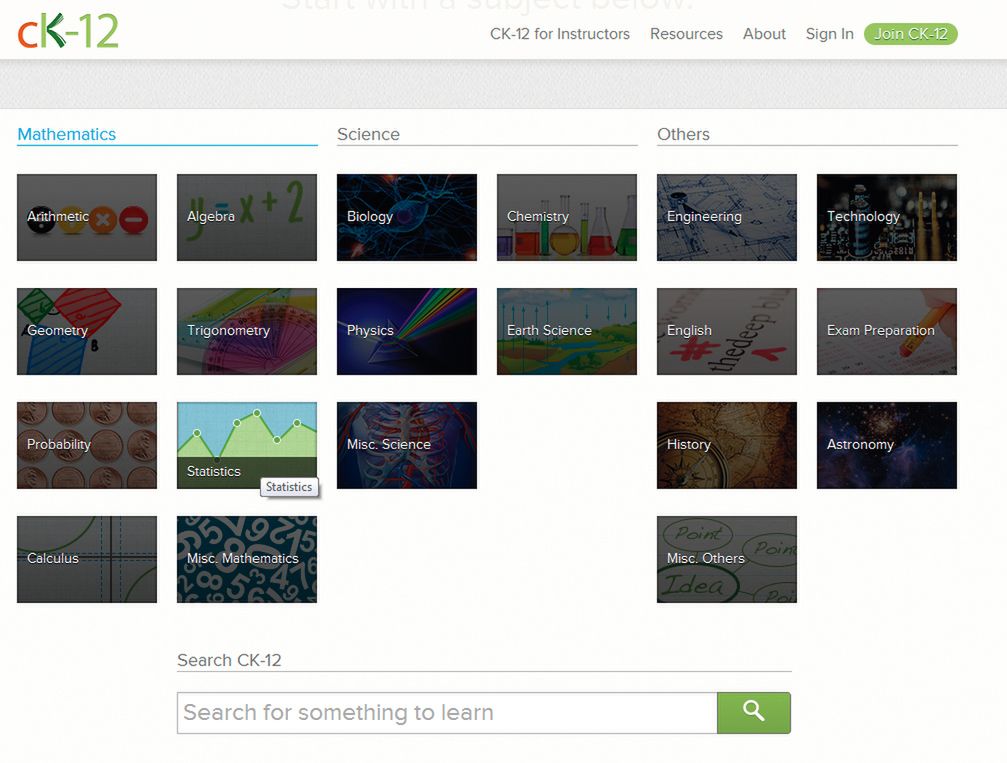Click the CK-12 logo
Screen dimensions: 1007x763
[x=68, y=31]
